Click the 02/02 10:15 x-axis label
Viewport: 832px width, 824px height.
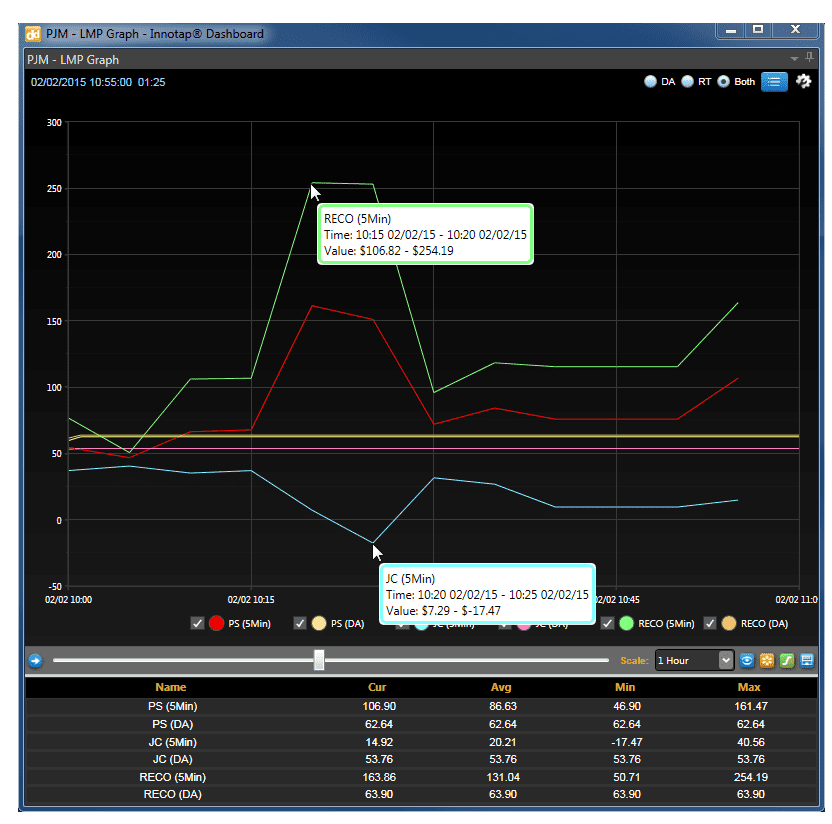(251, 600)
